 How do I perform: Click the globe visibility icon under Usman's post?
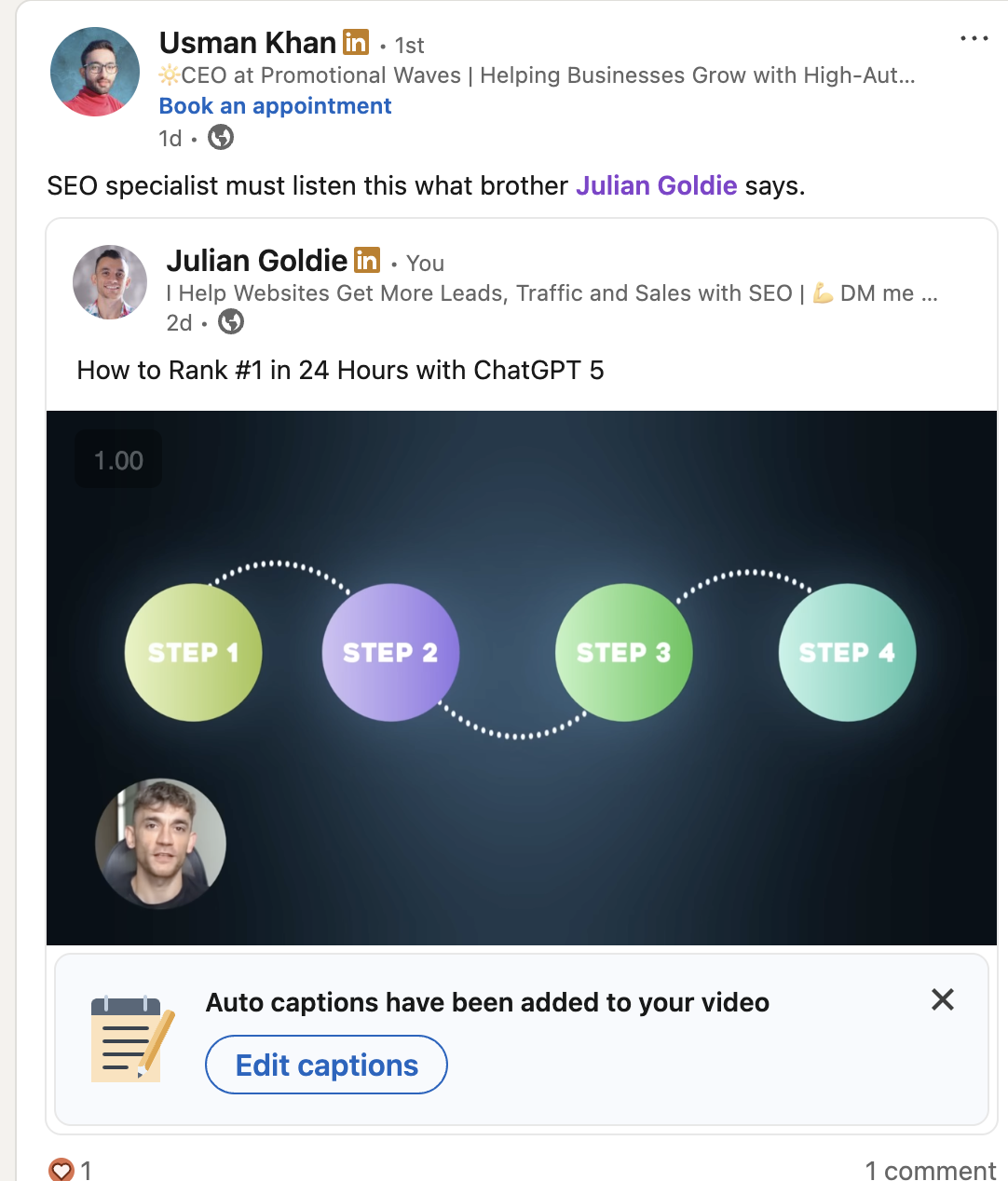coord(221,138)
